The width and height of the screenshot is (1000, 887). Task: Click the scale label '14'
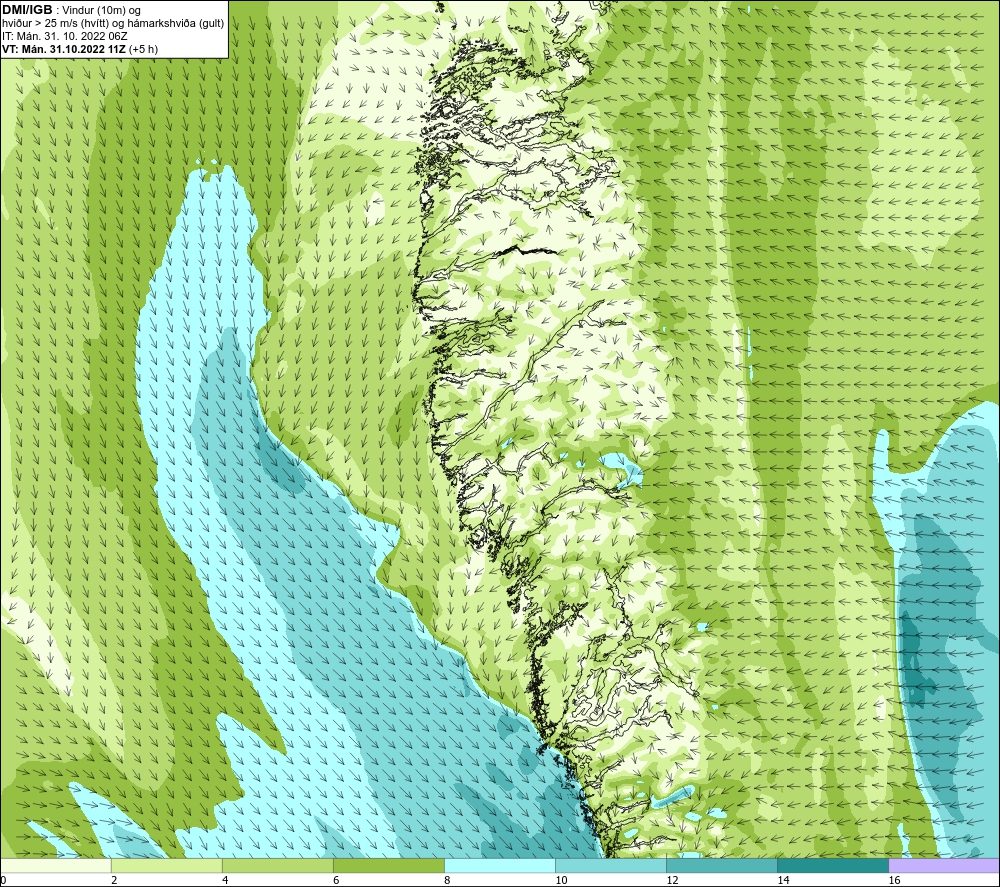point(783,880)
